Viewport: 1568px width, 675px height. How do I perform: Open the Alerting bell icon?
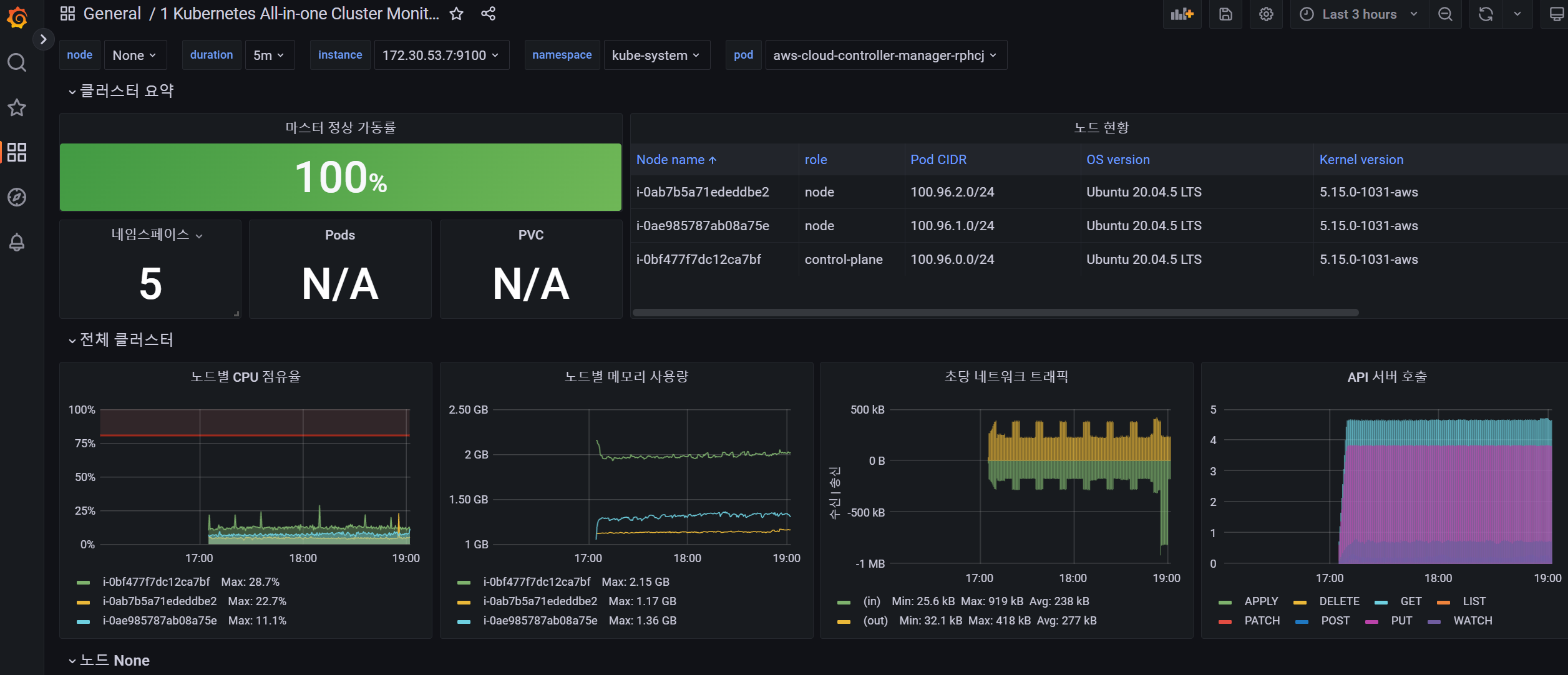[17, 242]
